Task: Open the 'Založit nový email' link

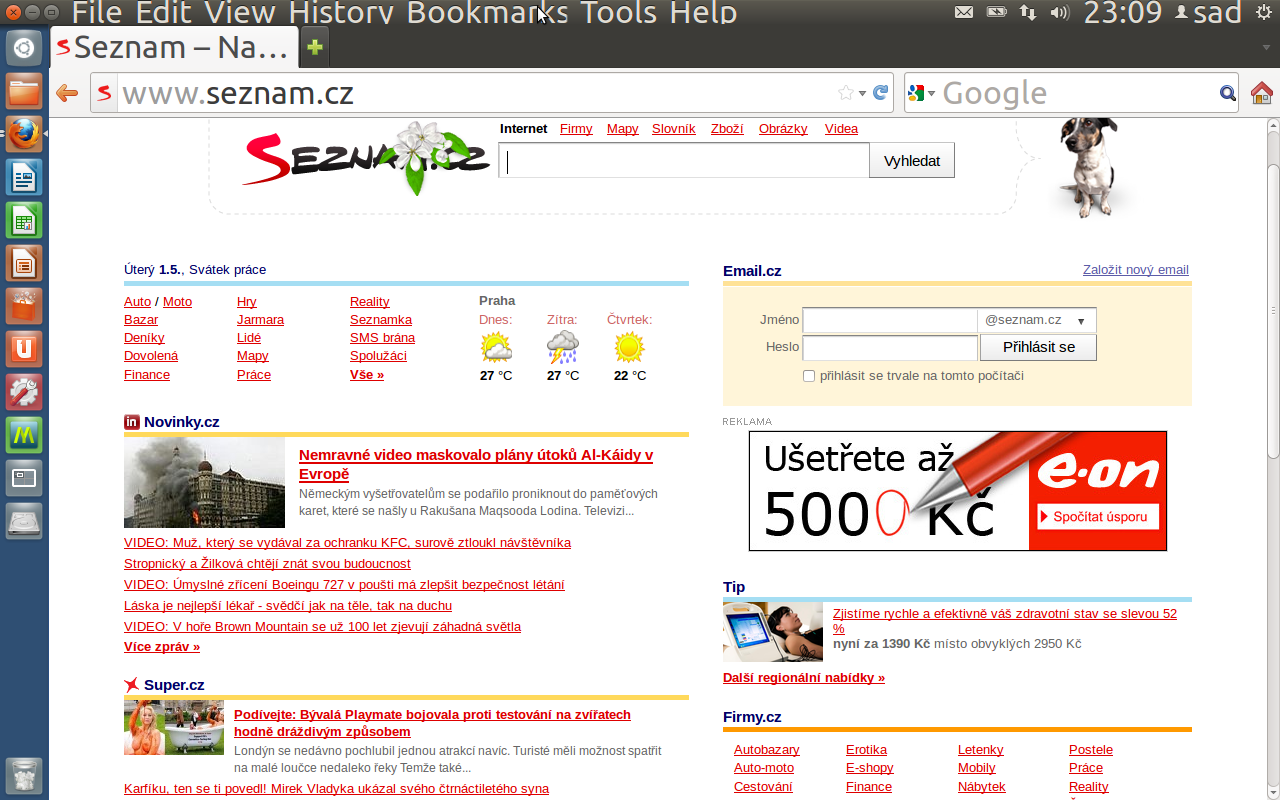Action: [1136, 270]
